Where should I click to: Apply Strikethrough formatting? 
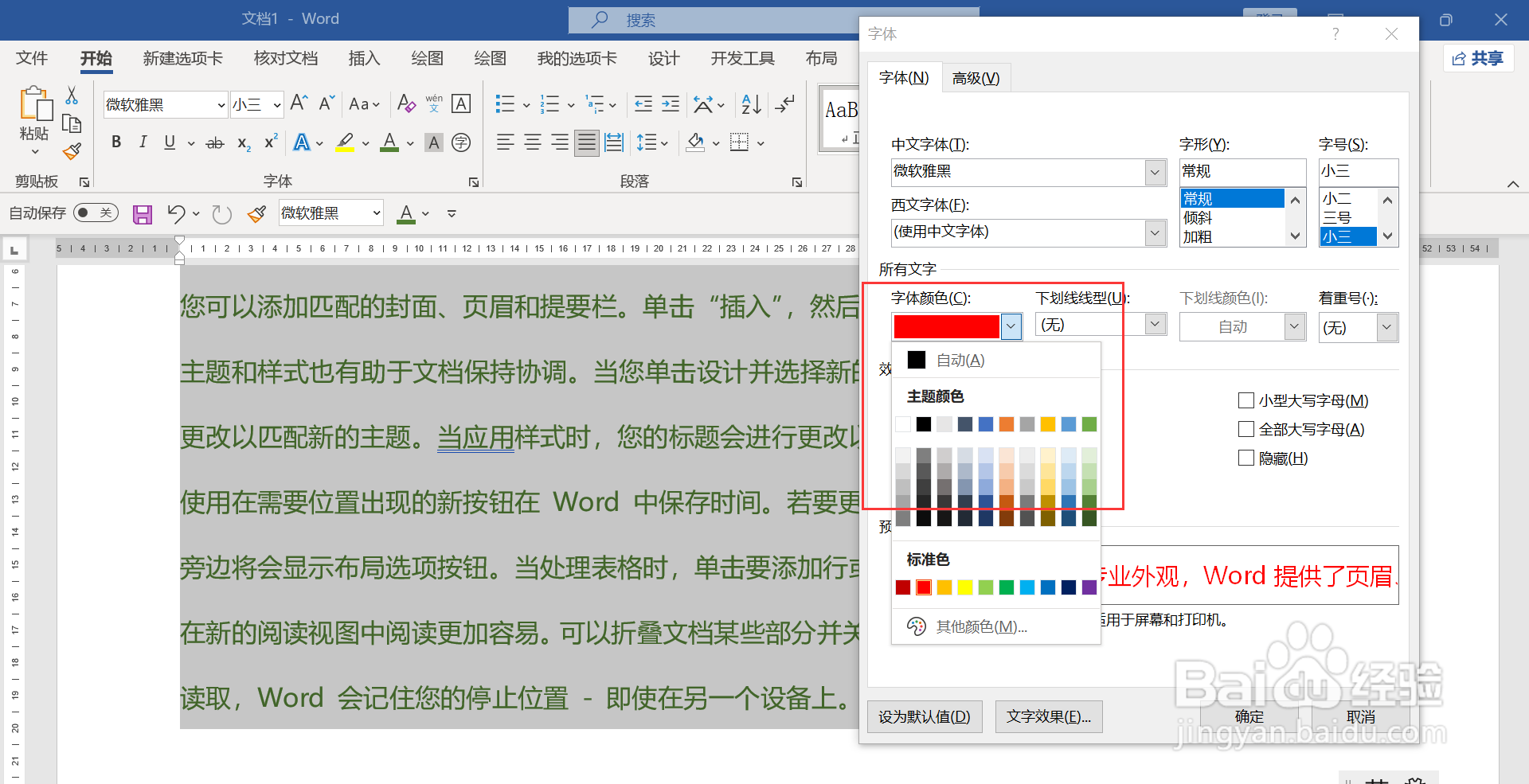215,143
